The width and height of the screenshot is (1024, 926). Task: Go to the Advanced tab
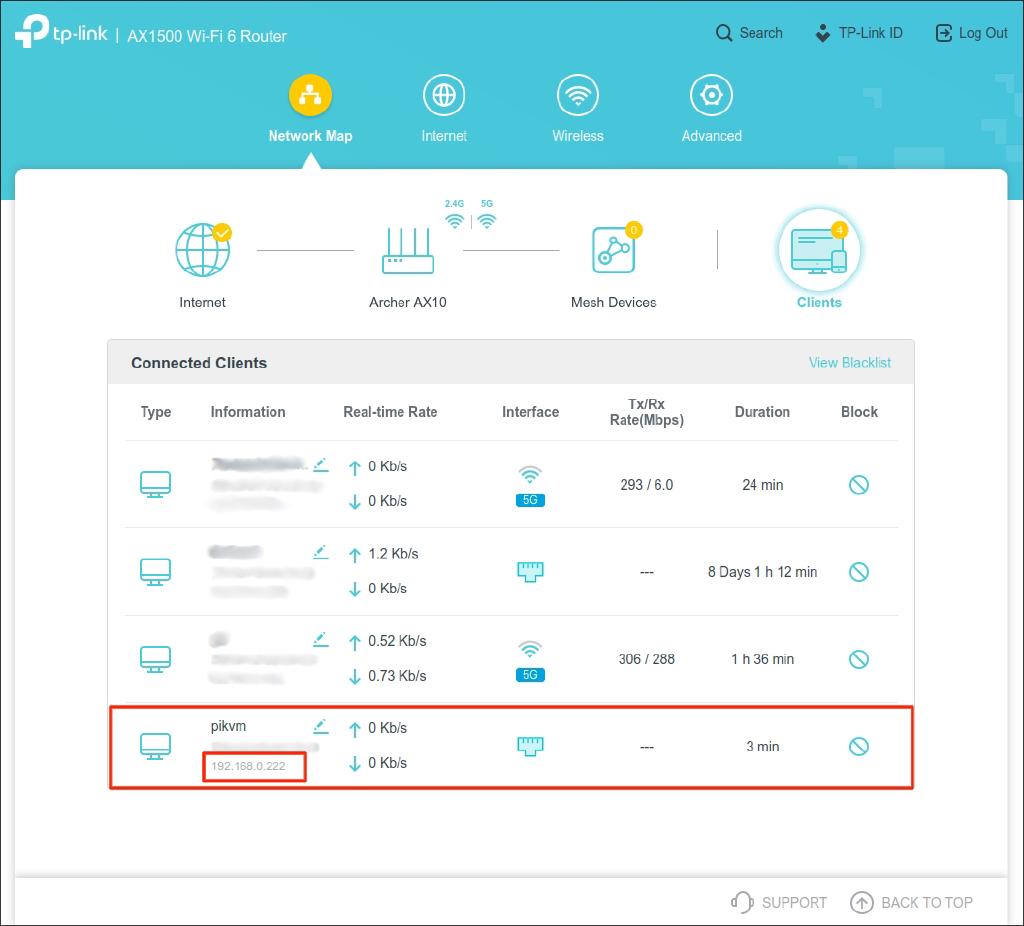[x=711, y=110]
